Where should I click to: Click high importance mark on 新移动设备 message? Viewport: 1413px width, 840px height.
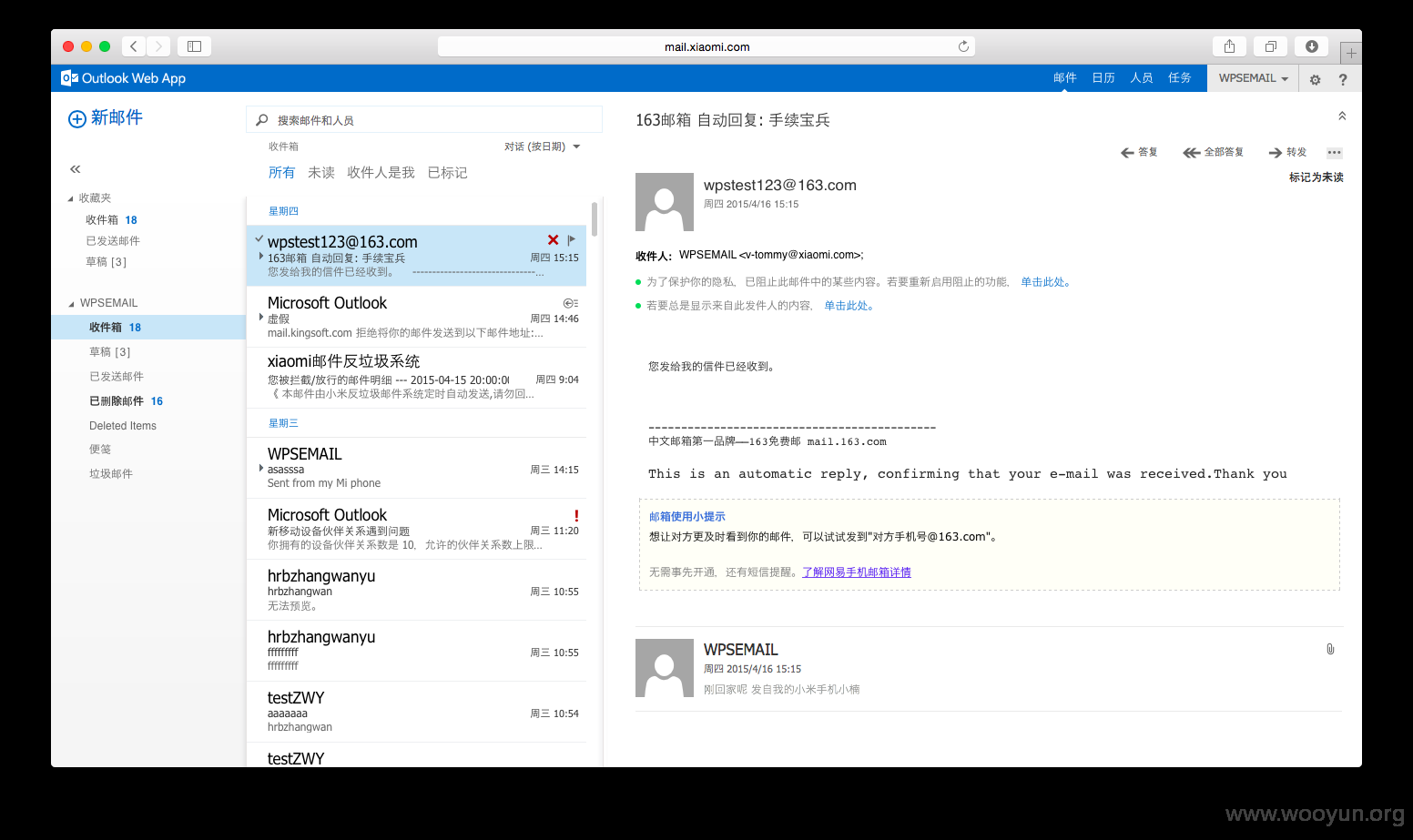576,515
